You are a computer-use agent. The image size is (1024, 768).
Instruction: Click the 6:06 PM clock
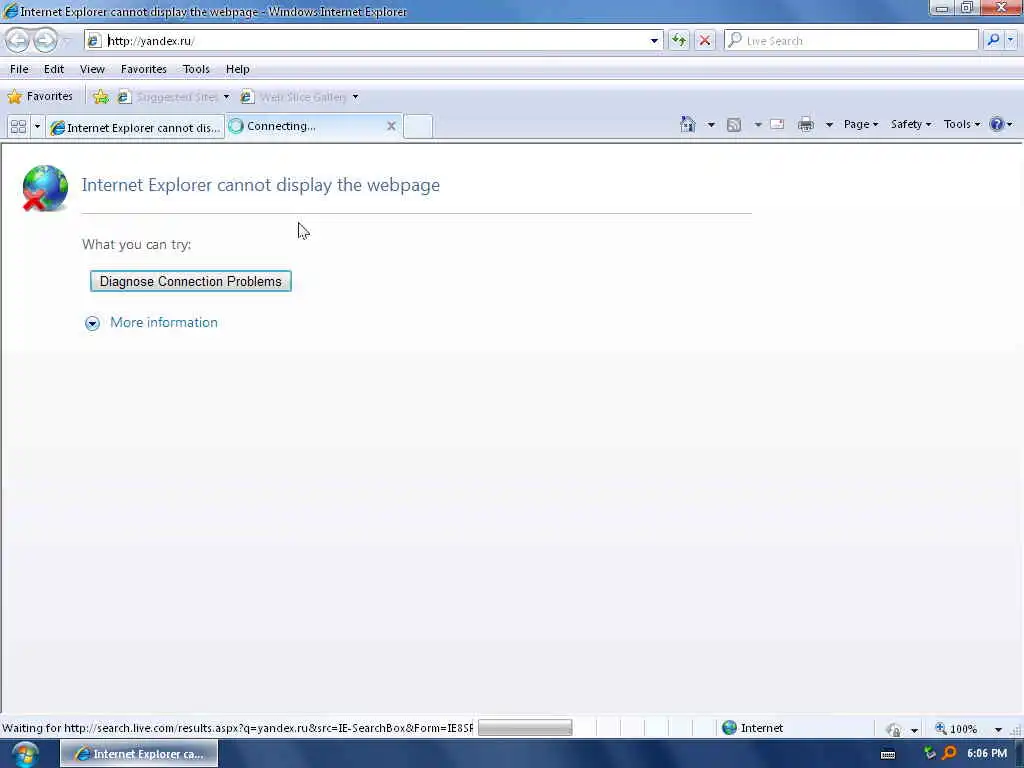click(x=987, y=754)
